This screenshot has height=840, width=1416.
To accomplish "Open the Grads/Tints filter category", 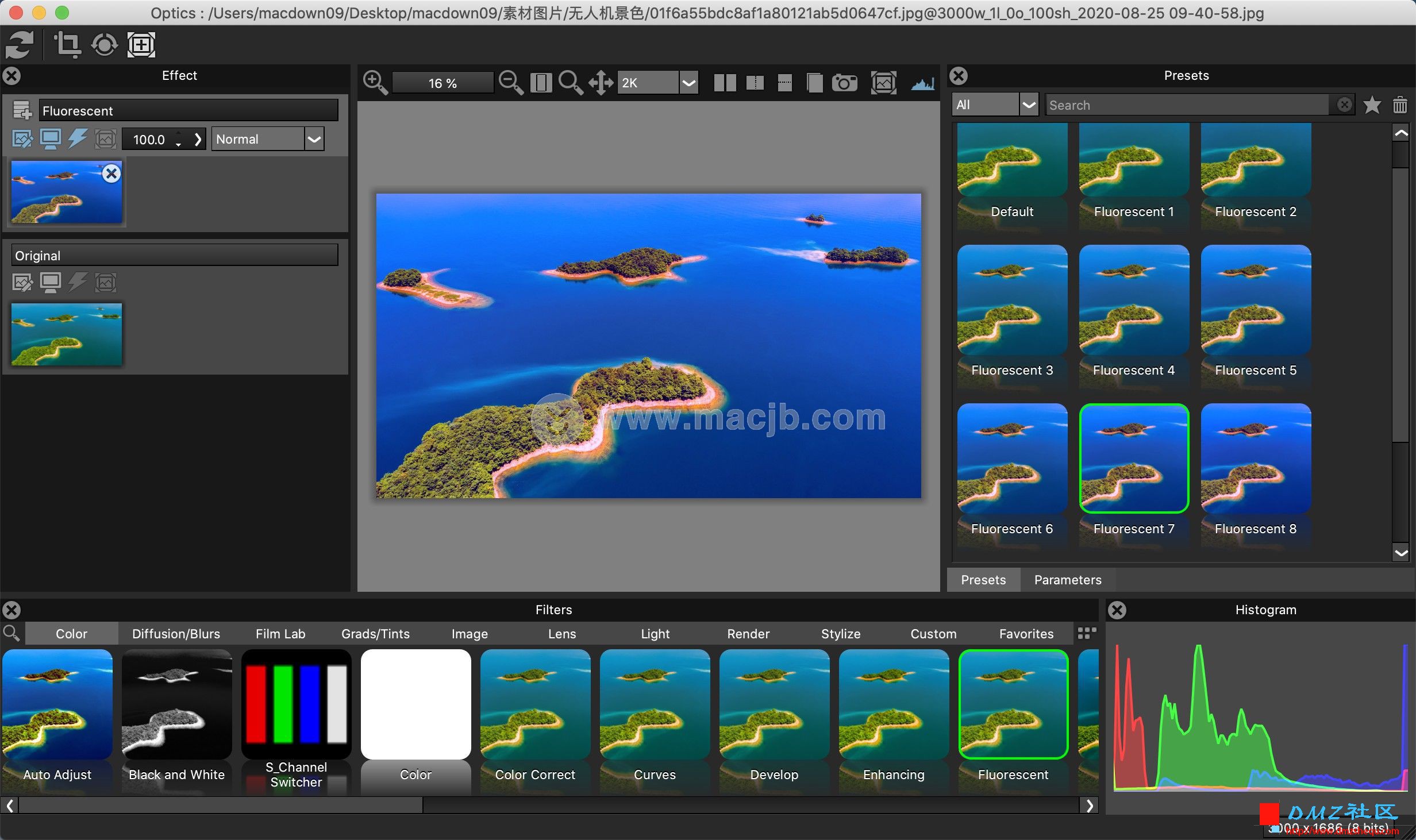I will tap(375, 634).
